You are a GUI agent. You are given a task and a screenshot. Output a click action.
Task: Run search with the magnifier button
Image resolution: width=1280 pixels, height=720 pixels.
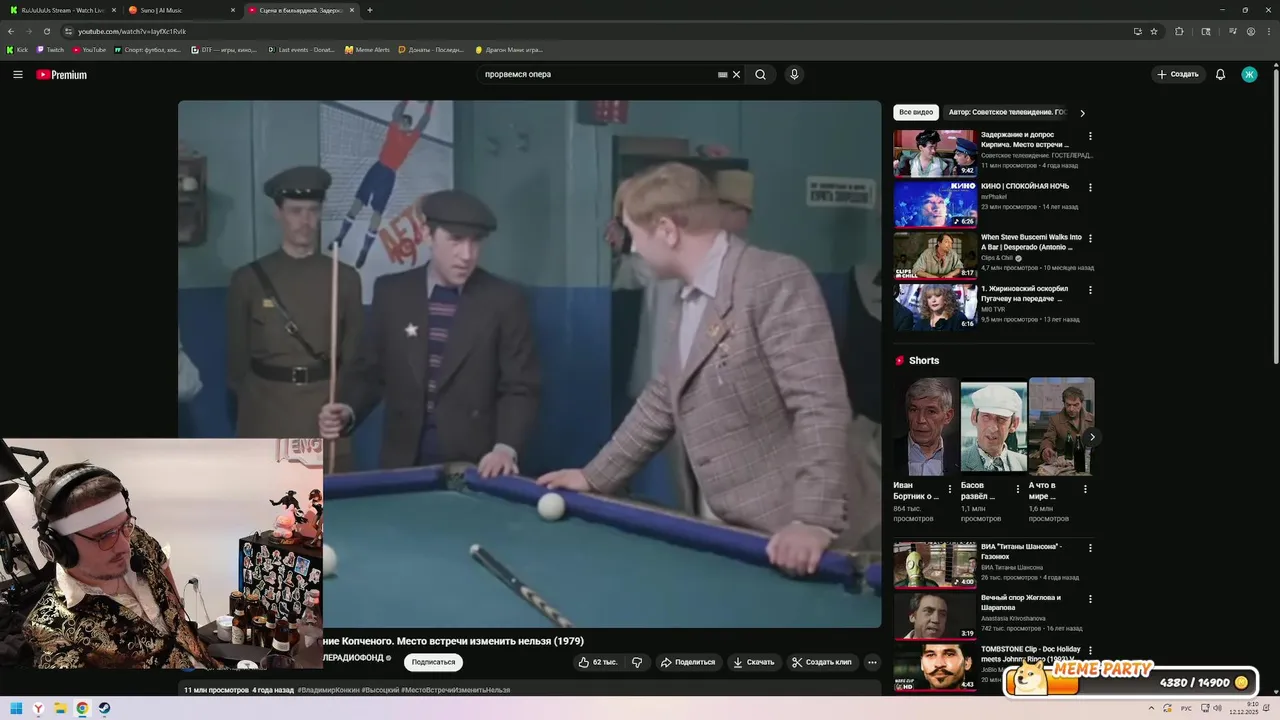761,74
